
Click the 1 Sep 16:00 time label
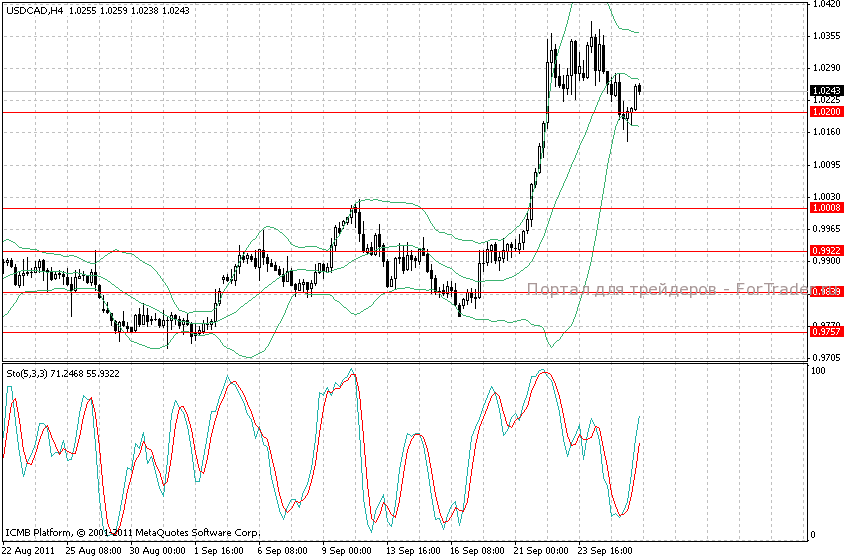(219, 550)
